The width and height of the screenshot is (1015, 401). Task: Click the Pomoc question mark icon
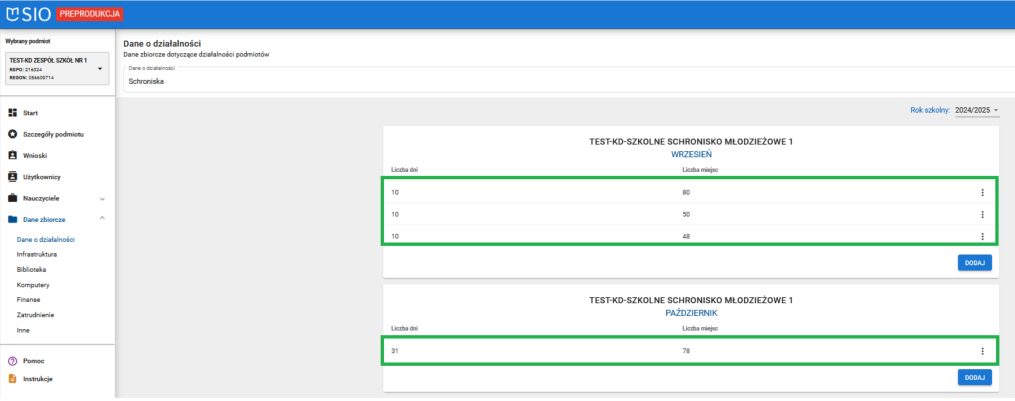(x=12, y=360)
